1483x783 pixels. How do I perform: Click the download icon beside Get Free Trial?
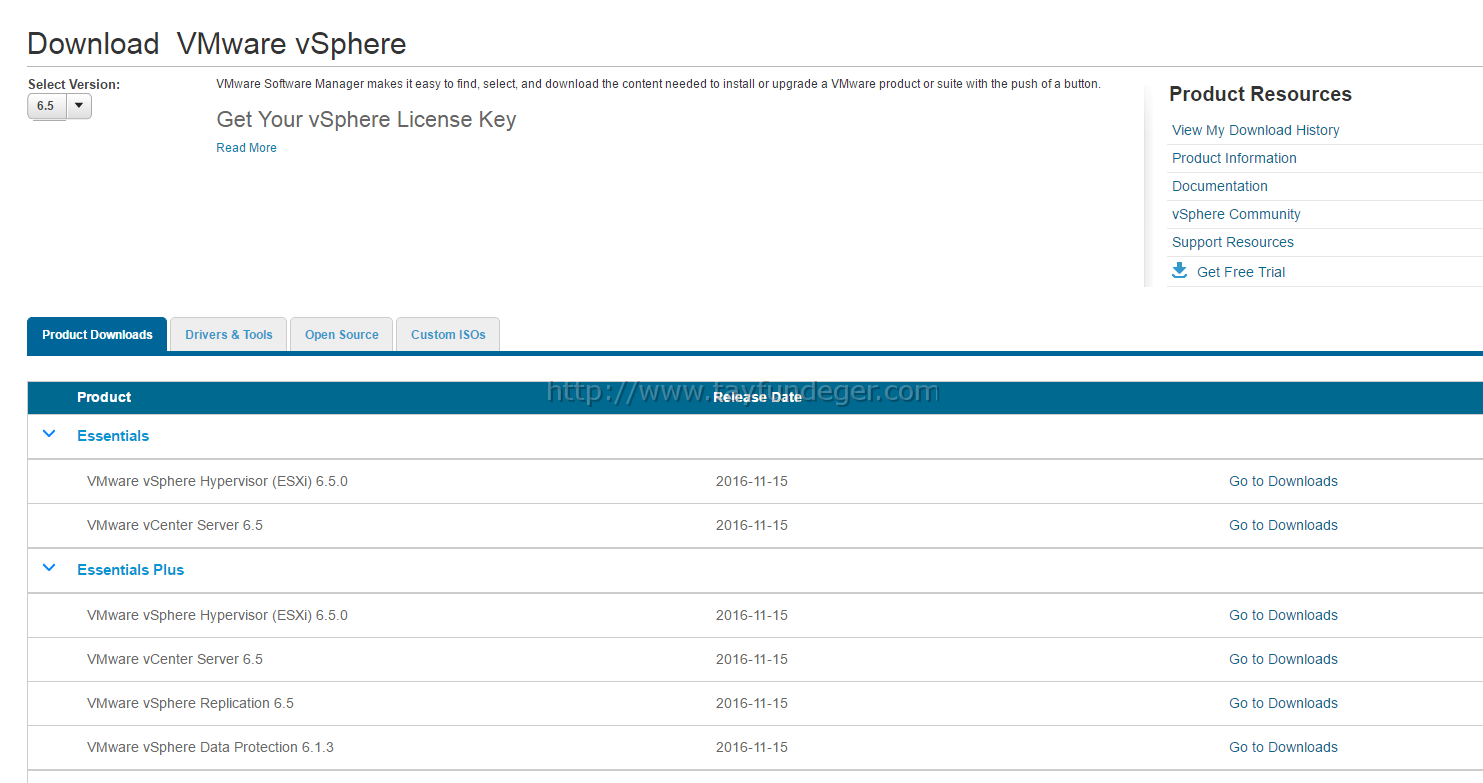[x=1180, y=270]
